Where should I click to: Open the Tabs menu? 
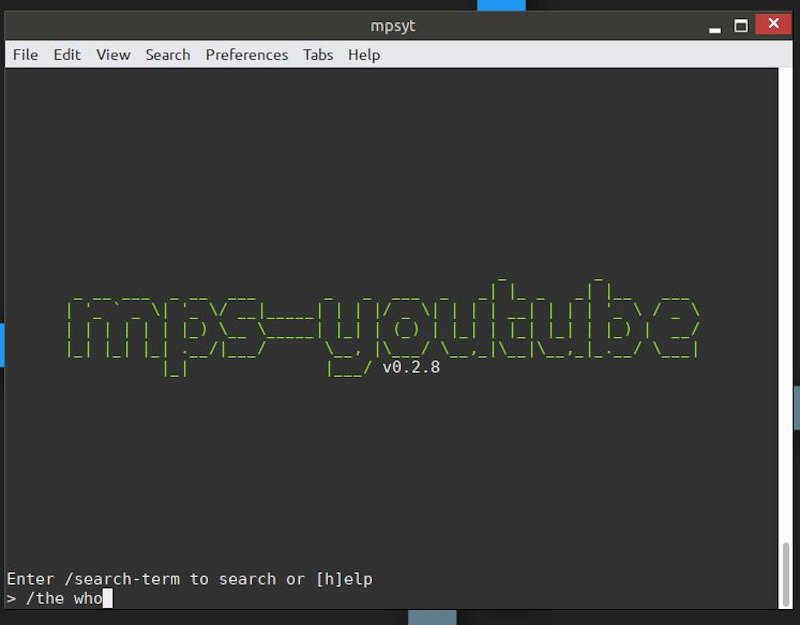click(x=318, y=55)
